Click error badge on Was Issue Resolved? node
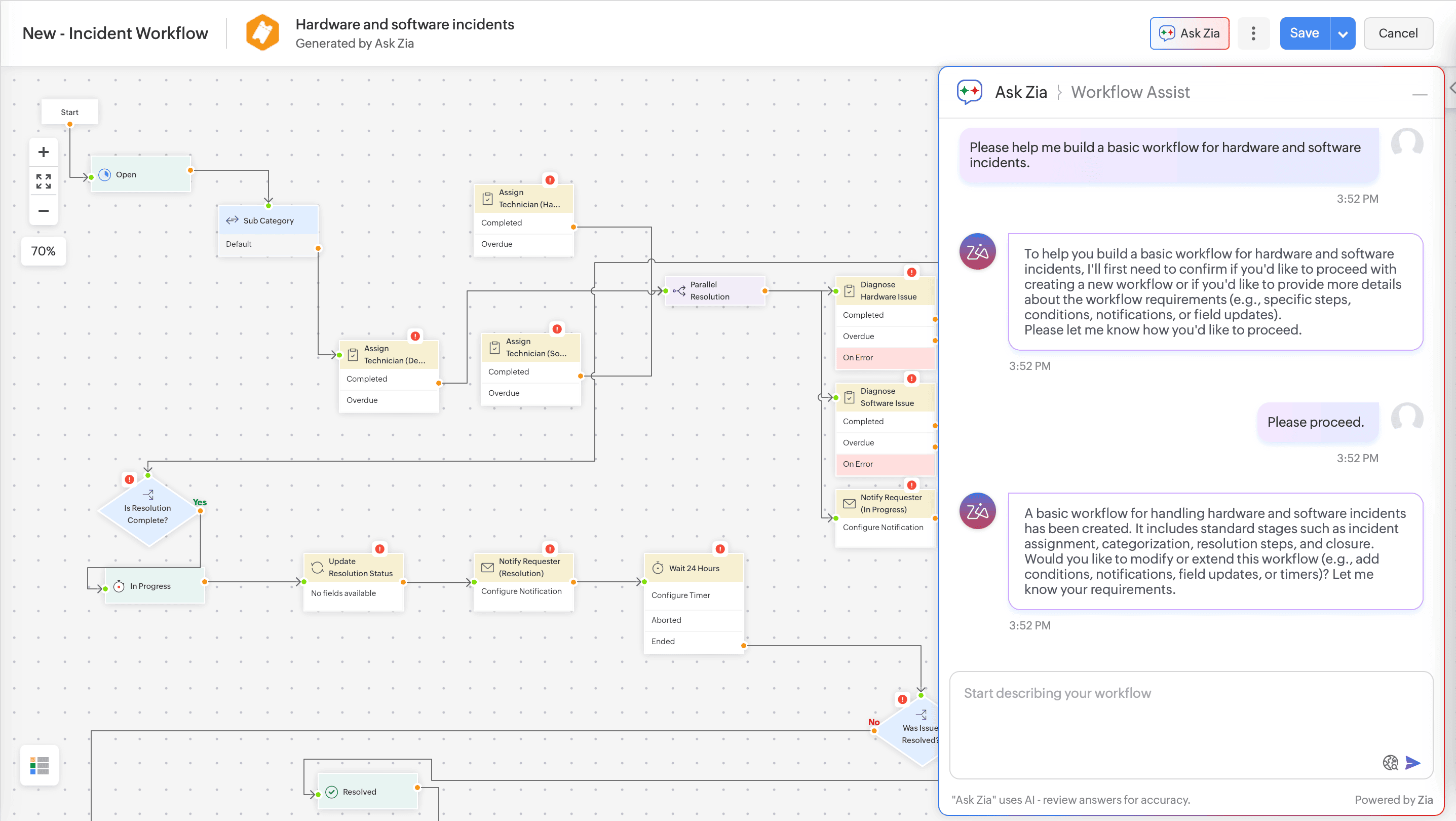The width and height of the screenshot is (1456, 821). coord(903,699)
